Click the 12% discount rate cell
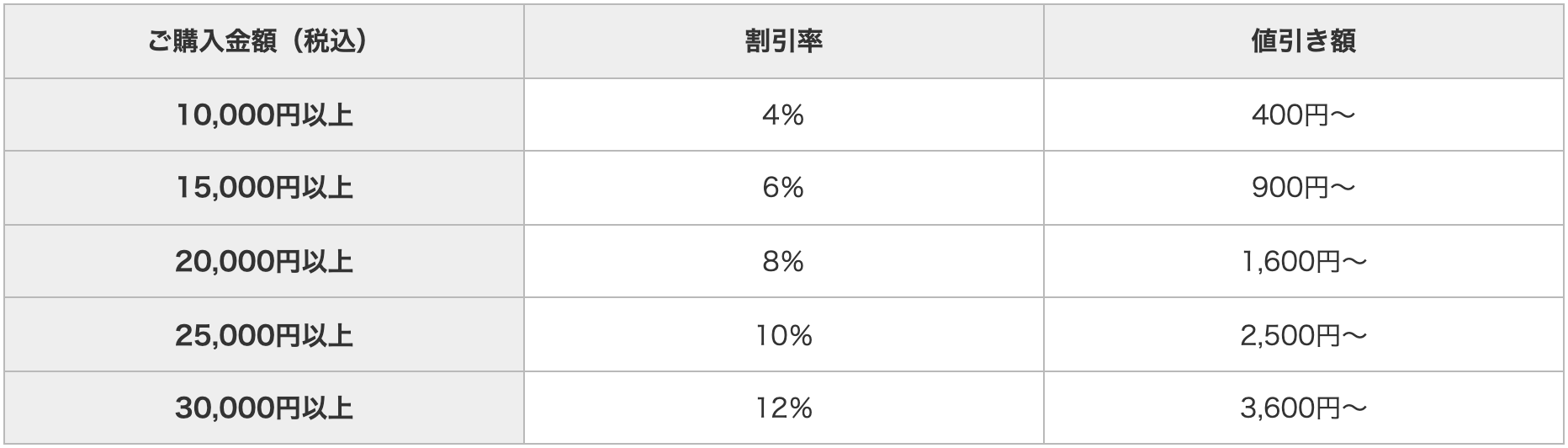 pos(784,408)
